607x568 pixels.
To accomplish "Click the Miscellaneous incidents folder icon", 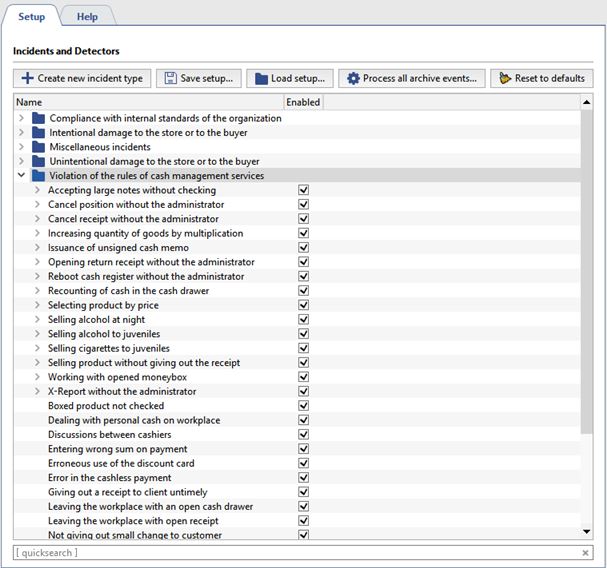I will pyautogui.click(x=39, y=147).
